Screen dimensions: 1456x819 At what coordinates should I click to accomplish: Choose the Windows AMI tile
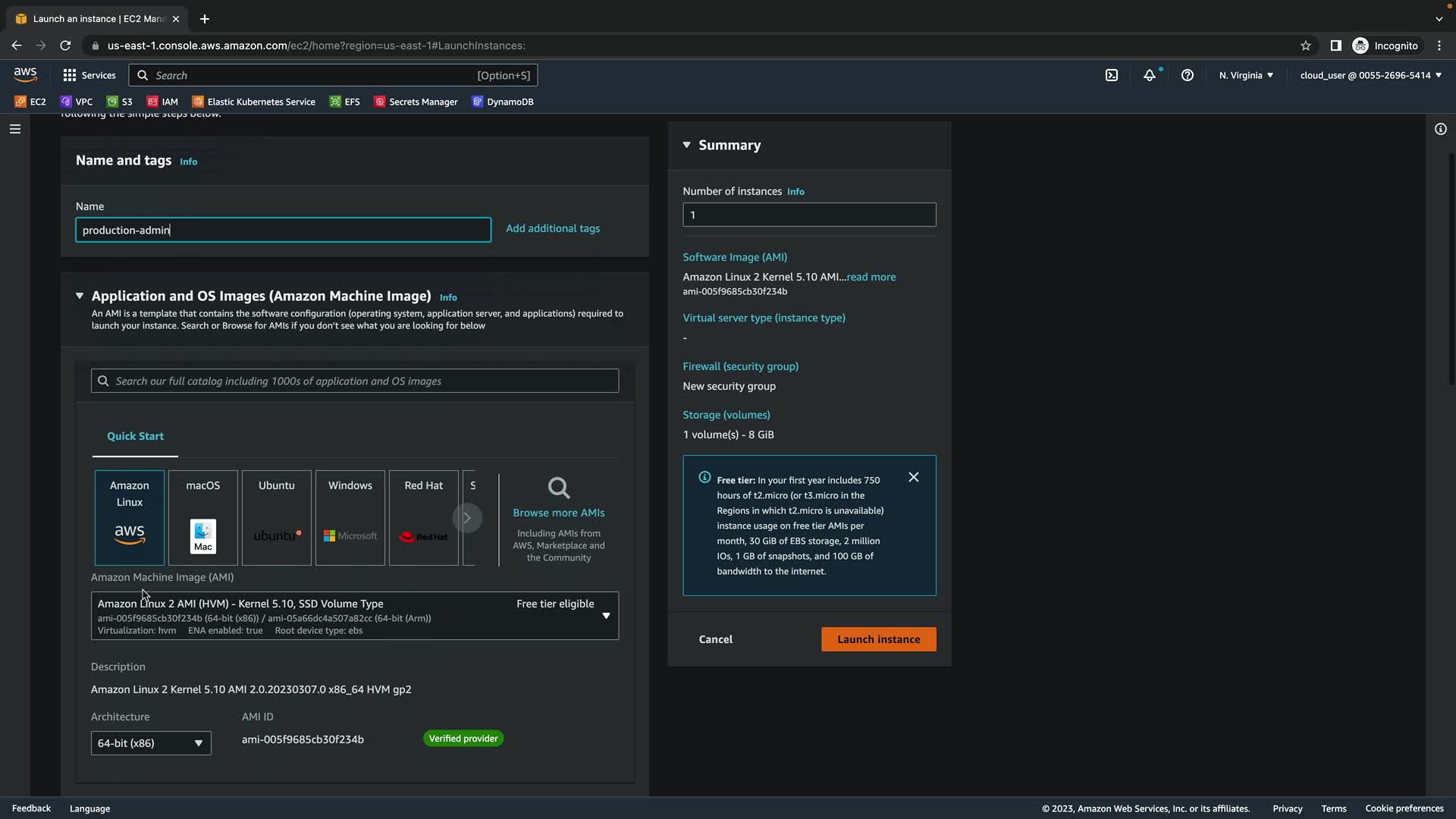[x=350, y=517]
